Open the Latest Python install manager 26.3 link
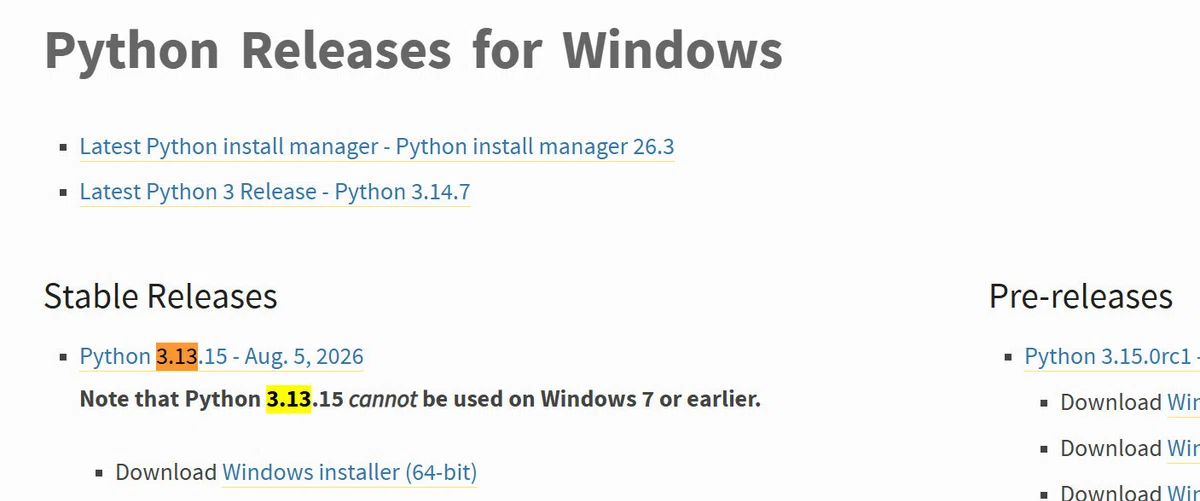 tap(377, 147)
